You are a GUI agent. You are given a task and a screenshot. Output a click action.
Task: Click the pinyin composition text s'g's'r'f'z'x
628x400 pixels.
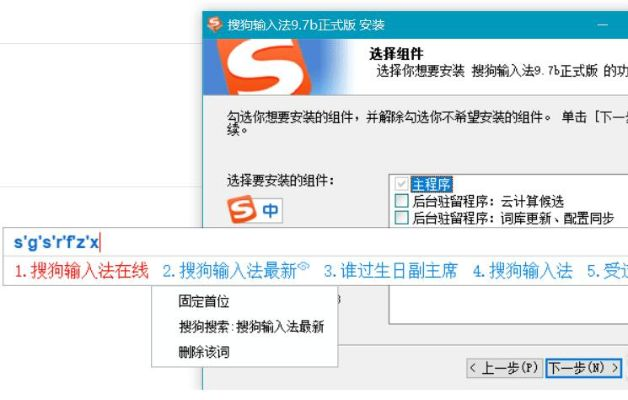(x=56, y=242)
